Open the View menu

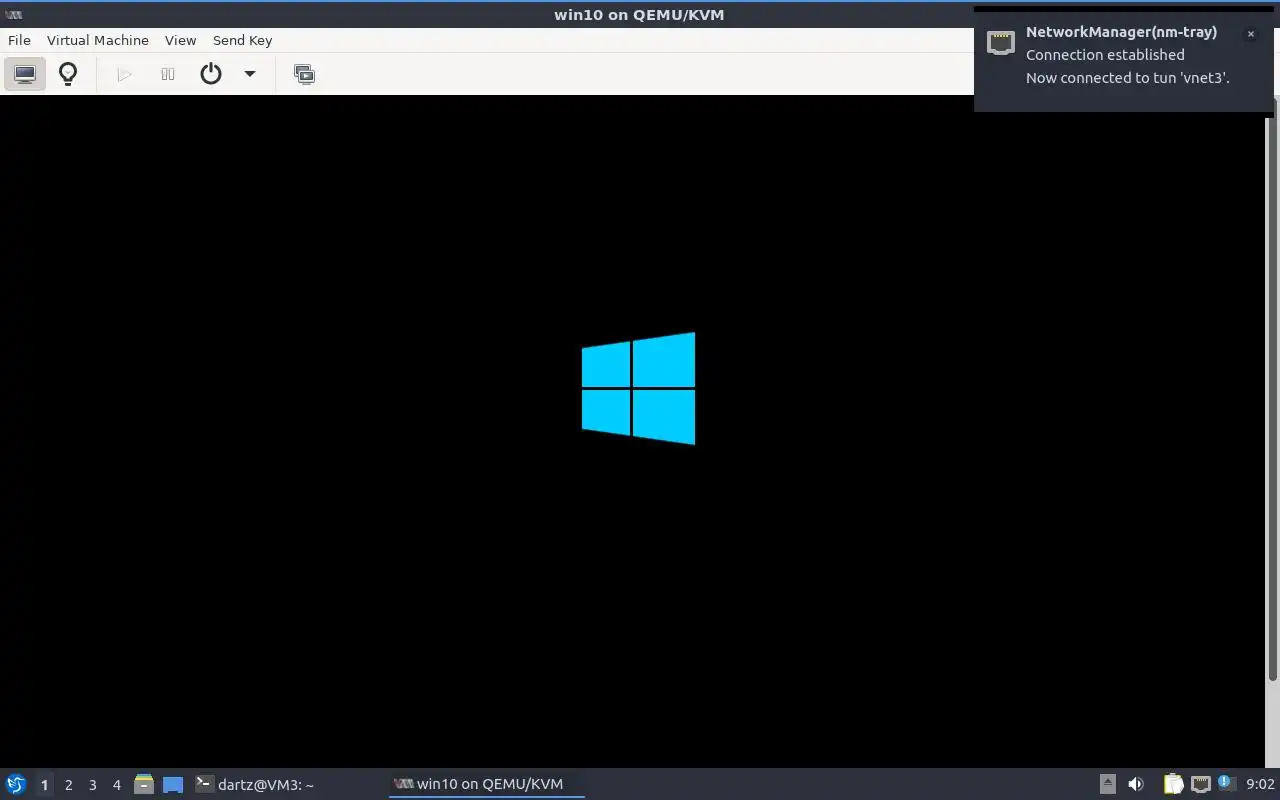(x=180, y=40)
